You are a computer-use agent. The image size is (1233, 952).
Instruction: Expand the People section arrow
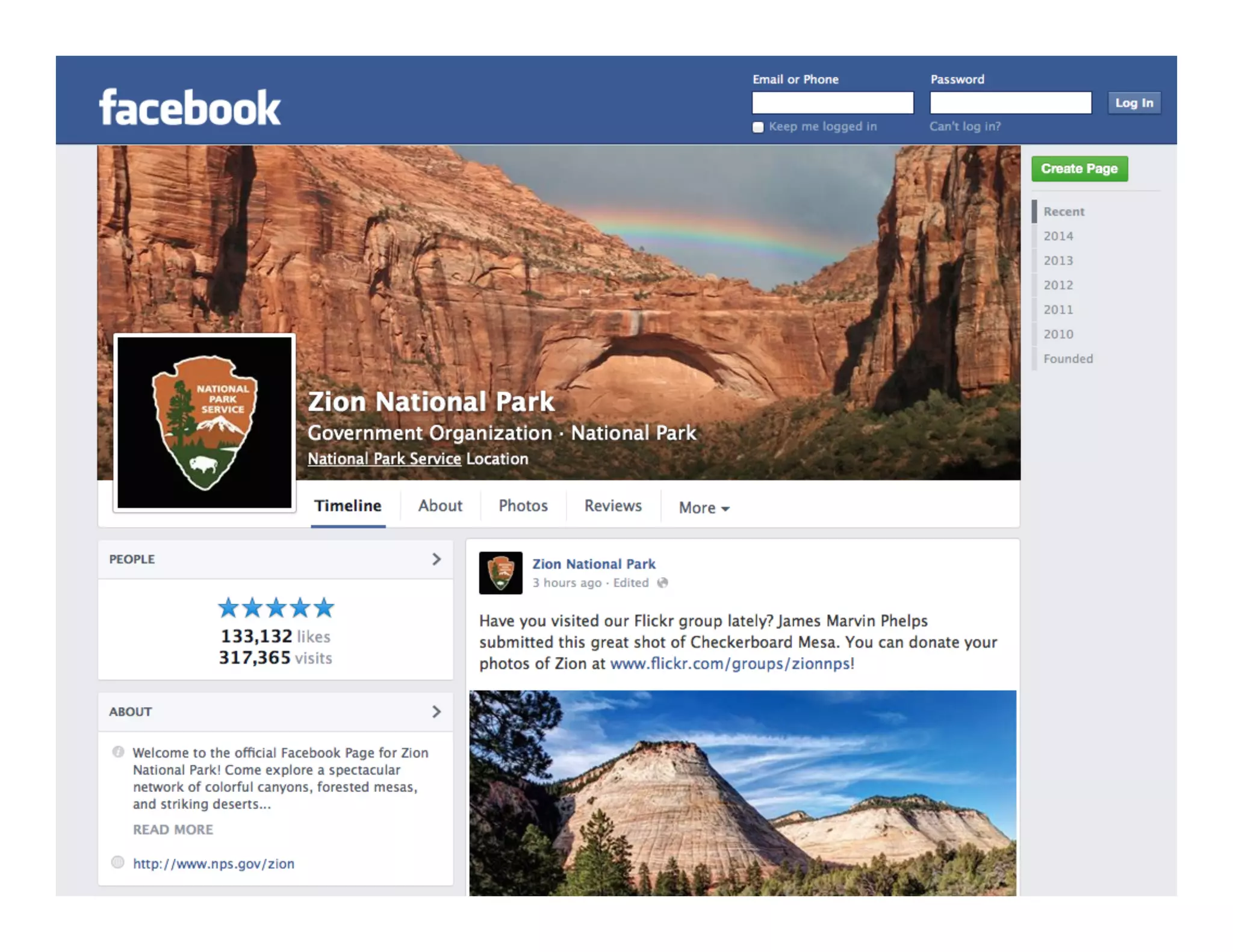coord(436,559)
